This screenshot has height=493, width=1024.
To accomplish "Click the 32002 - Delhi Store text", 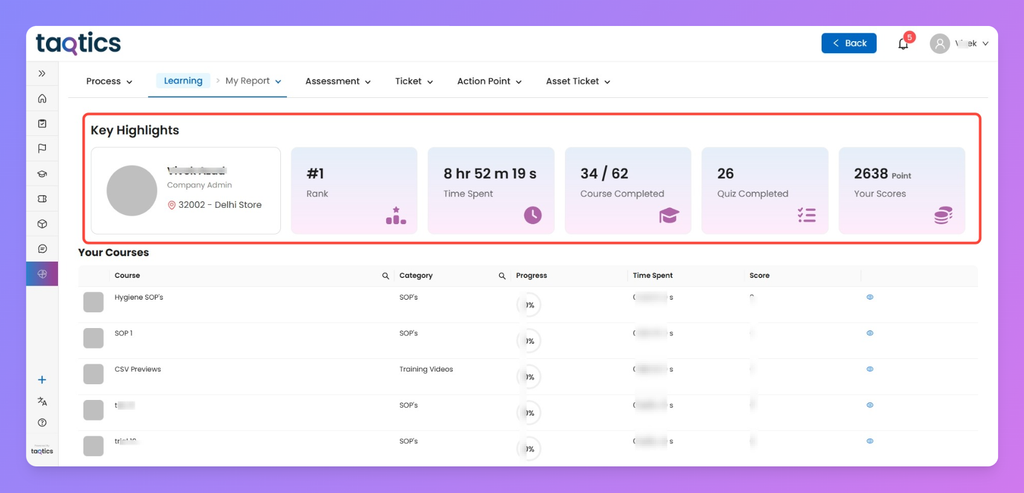I will [220, 205].
